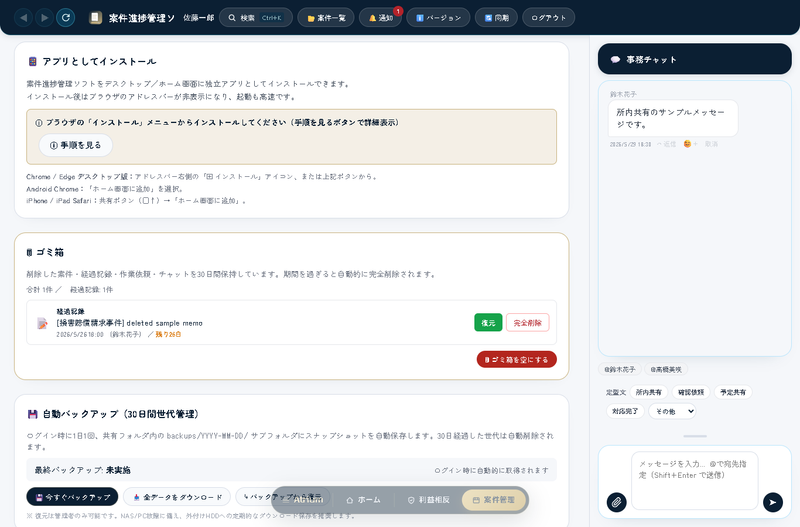800x527 pixels.
Task: Click the 残り26日 remaining days label
Action: coord(168,335)
